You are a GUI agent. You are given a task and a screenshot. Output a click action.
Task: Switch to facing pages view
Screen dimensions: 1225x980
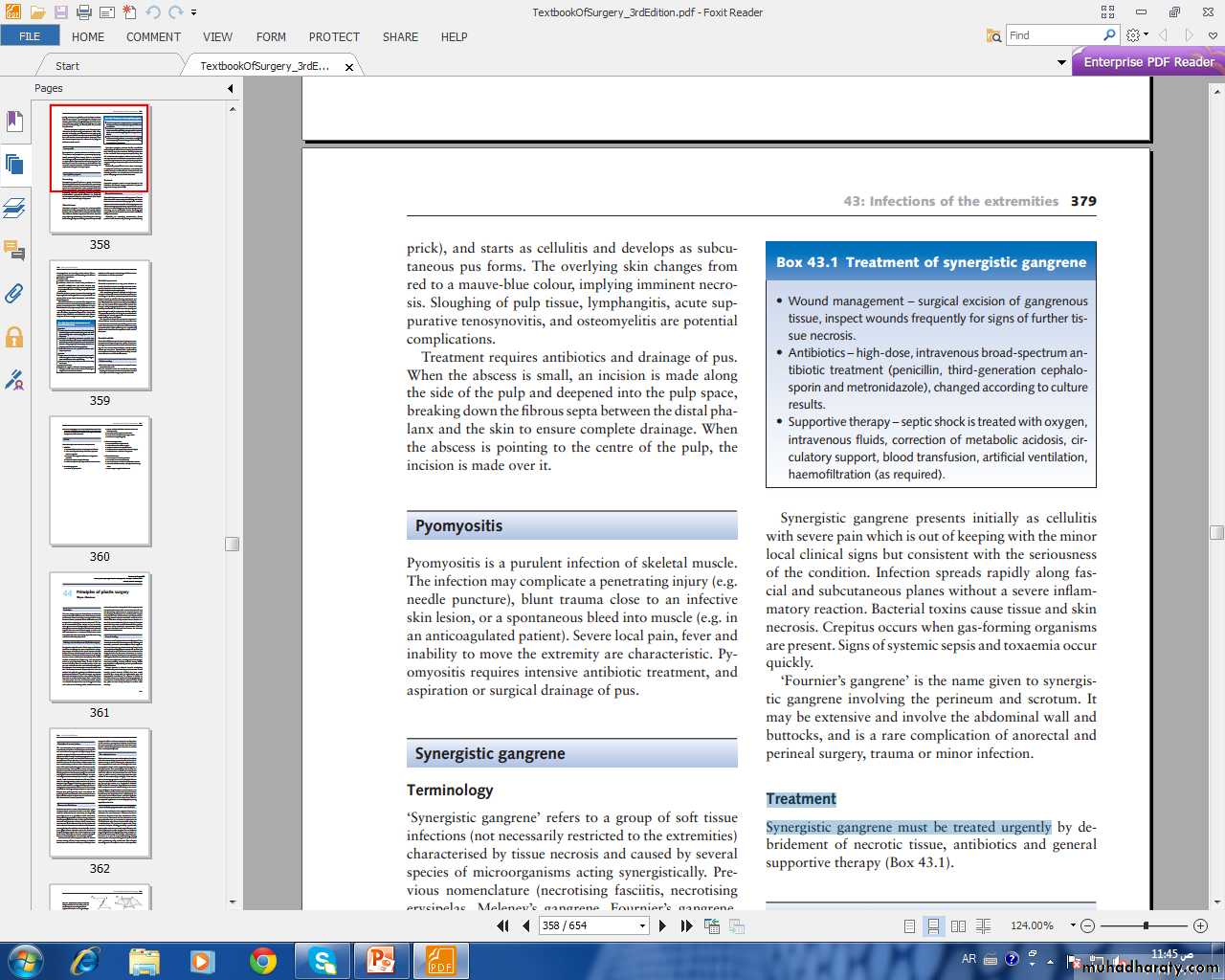pyautogui.click(x=958, y=925)
